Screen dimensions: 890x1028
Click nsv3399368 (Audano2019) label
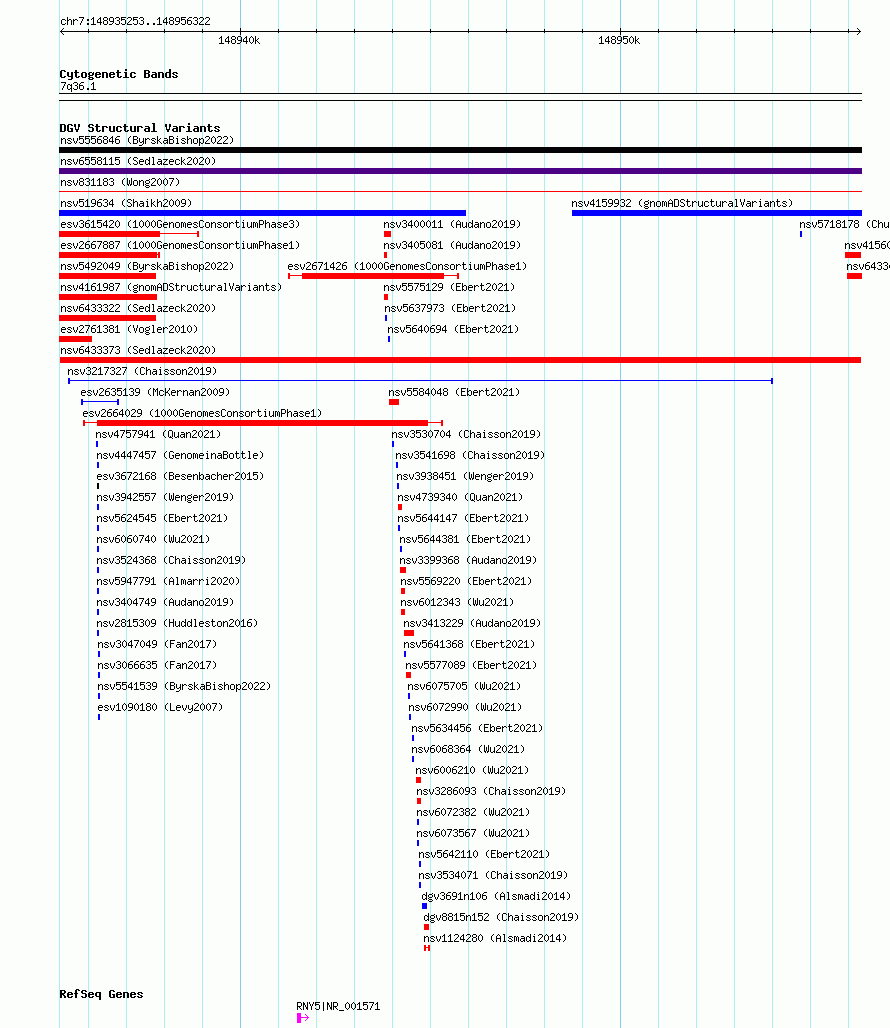pos(468,560)
